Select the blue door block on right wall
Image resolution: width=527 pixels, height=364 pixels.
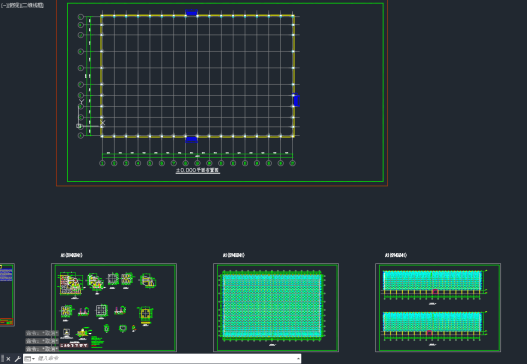pos(296,100)
